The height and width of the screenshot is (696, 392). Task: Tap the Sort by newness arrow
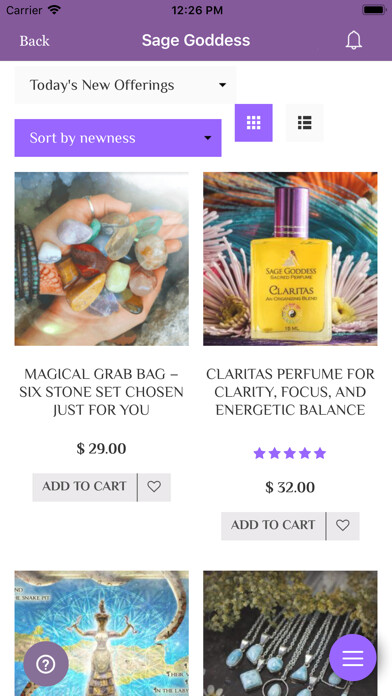point(207,138)
